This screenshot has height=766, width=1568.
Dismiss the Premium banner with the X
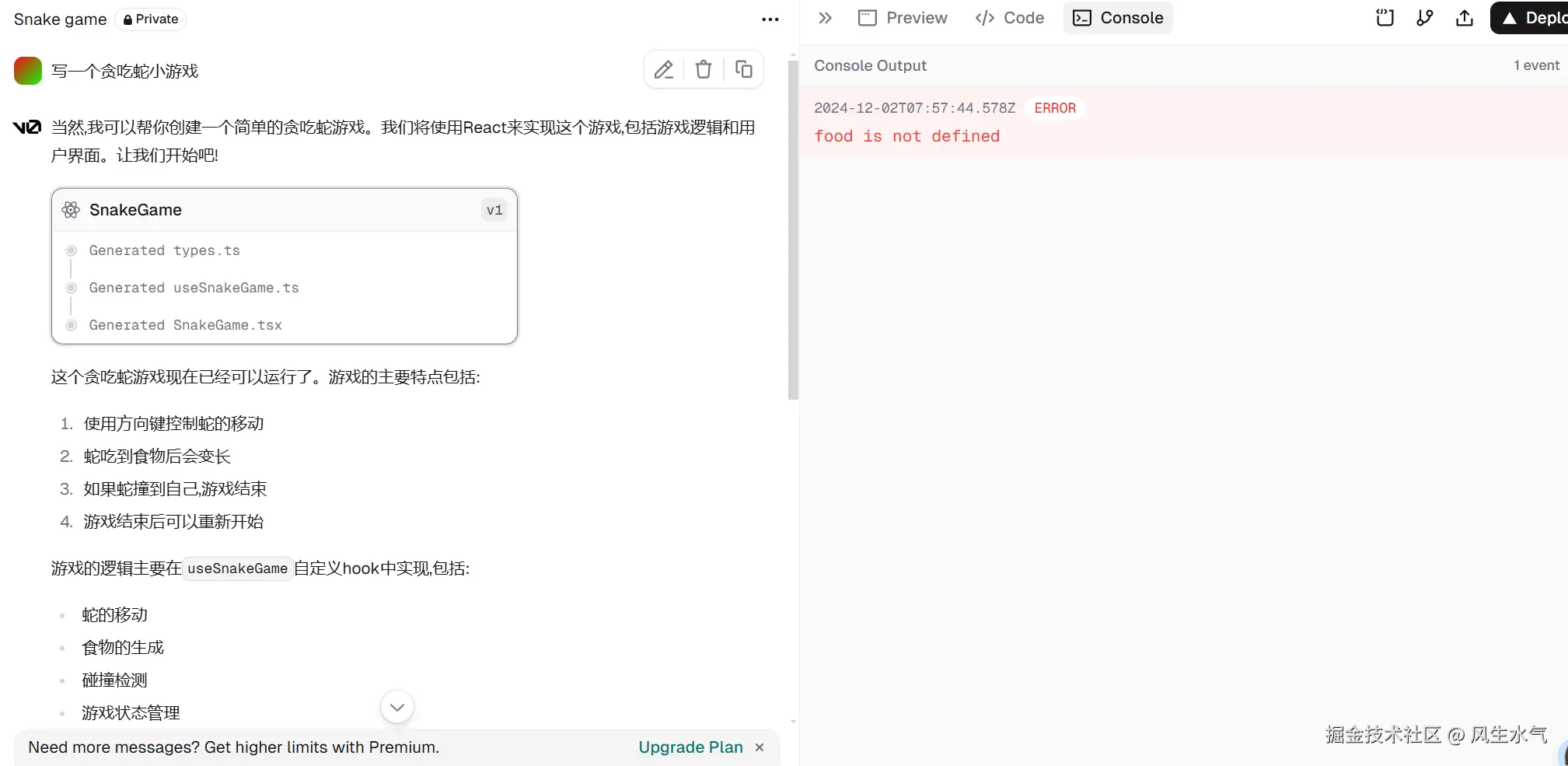tap(760, 747)
